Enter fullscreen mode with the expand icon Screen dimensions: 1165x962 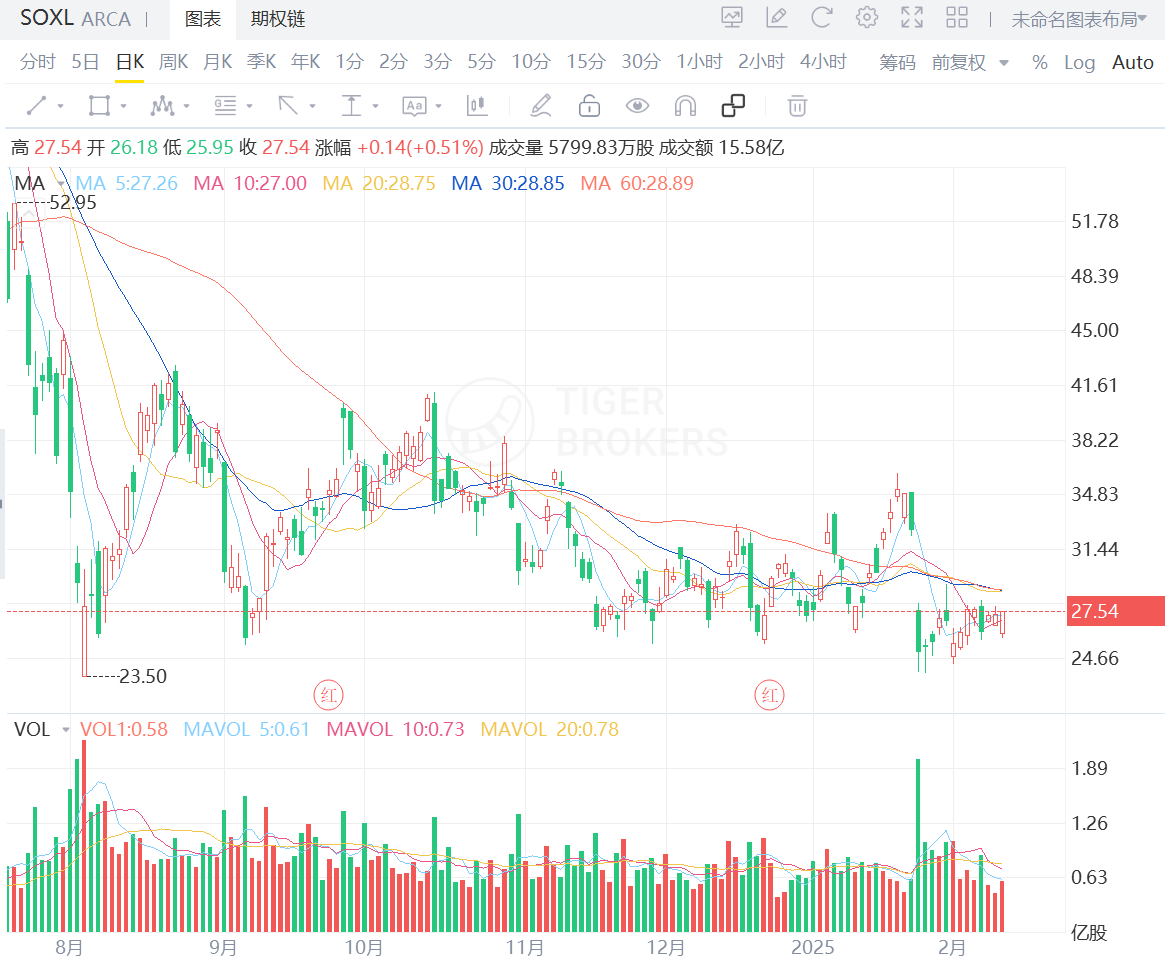(x=910, y=17)
